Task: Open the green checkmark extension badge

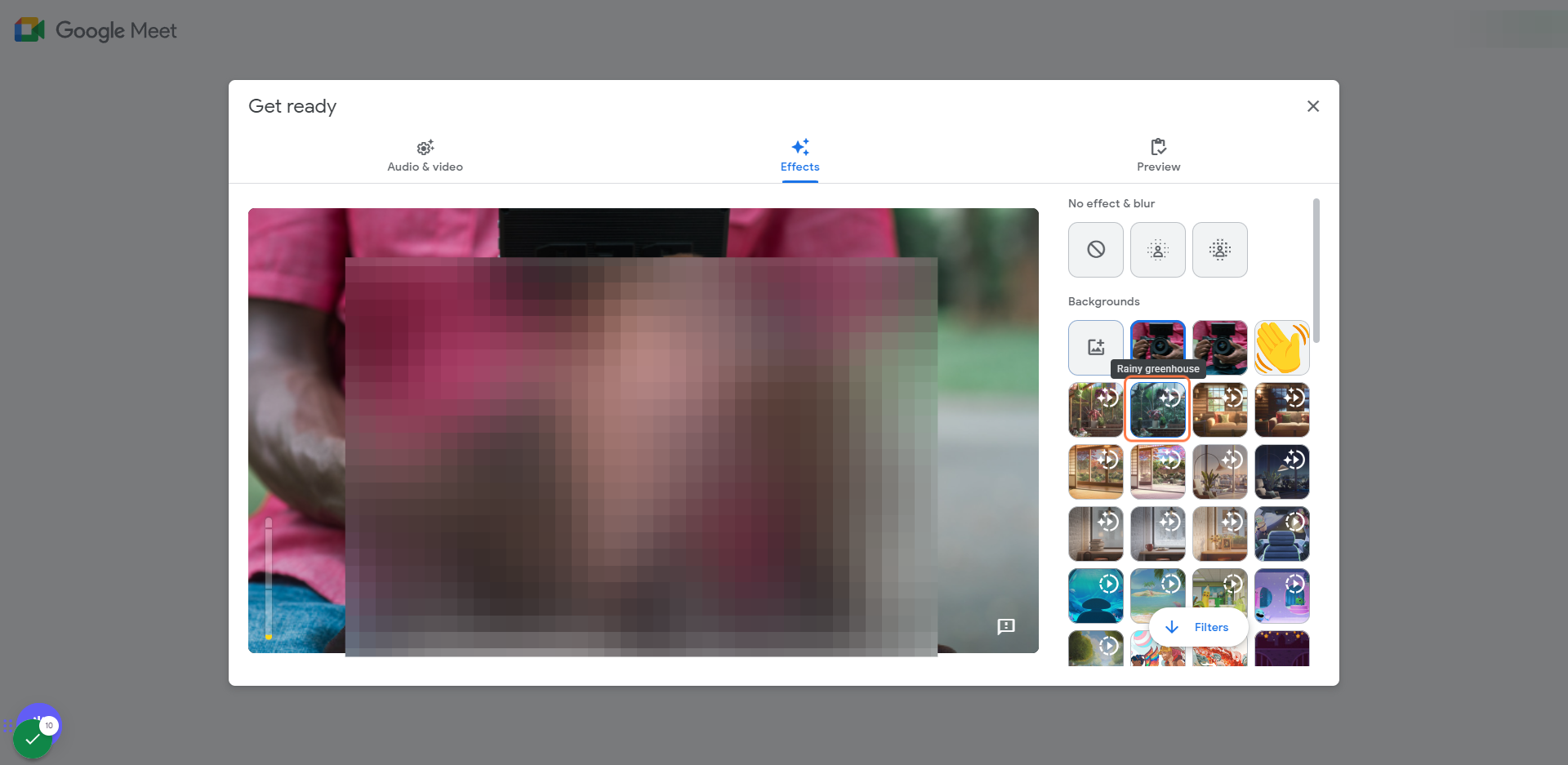Action: pos(33,739)
